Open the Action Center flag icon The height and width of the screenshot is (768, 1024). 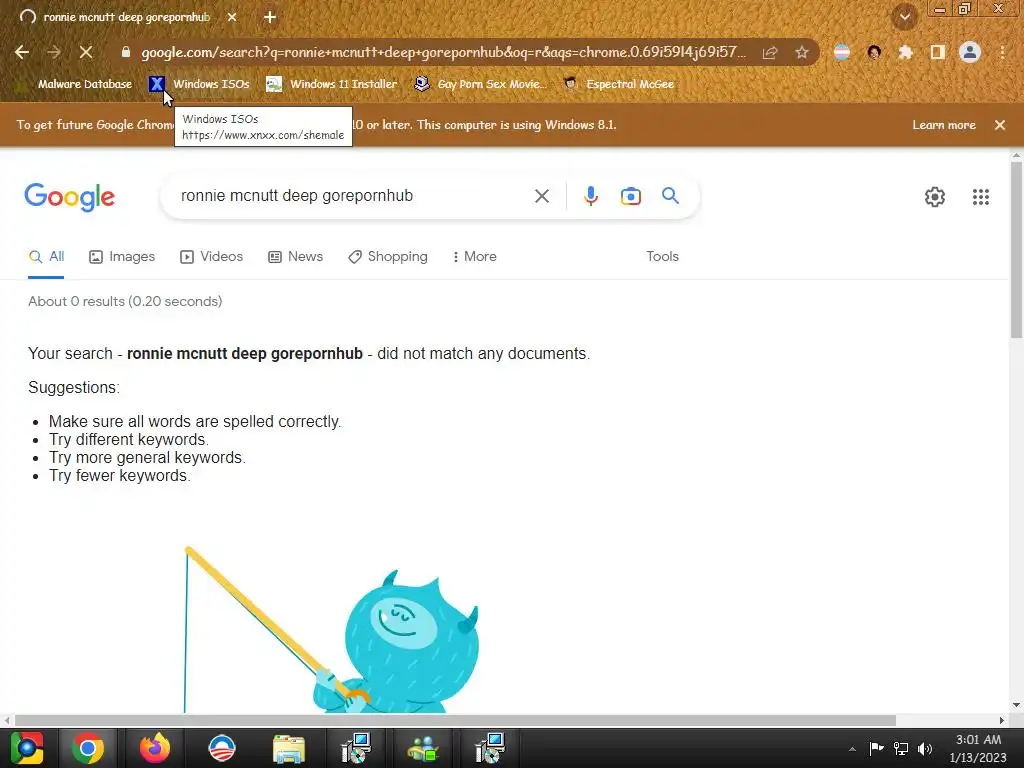876,748
